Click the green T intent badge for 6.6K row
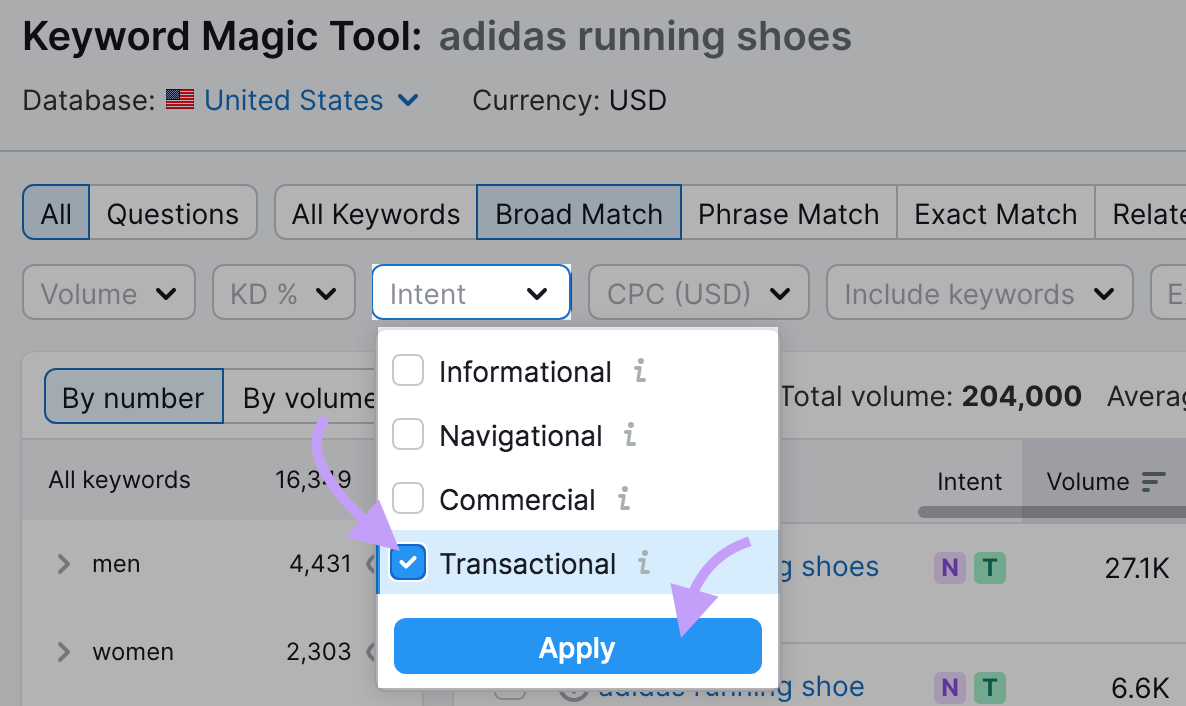This screenshot has width=1186, height=706. pos(989,687)
